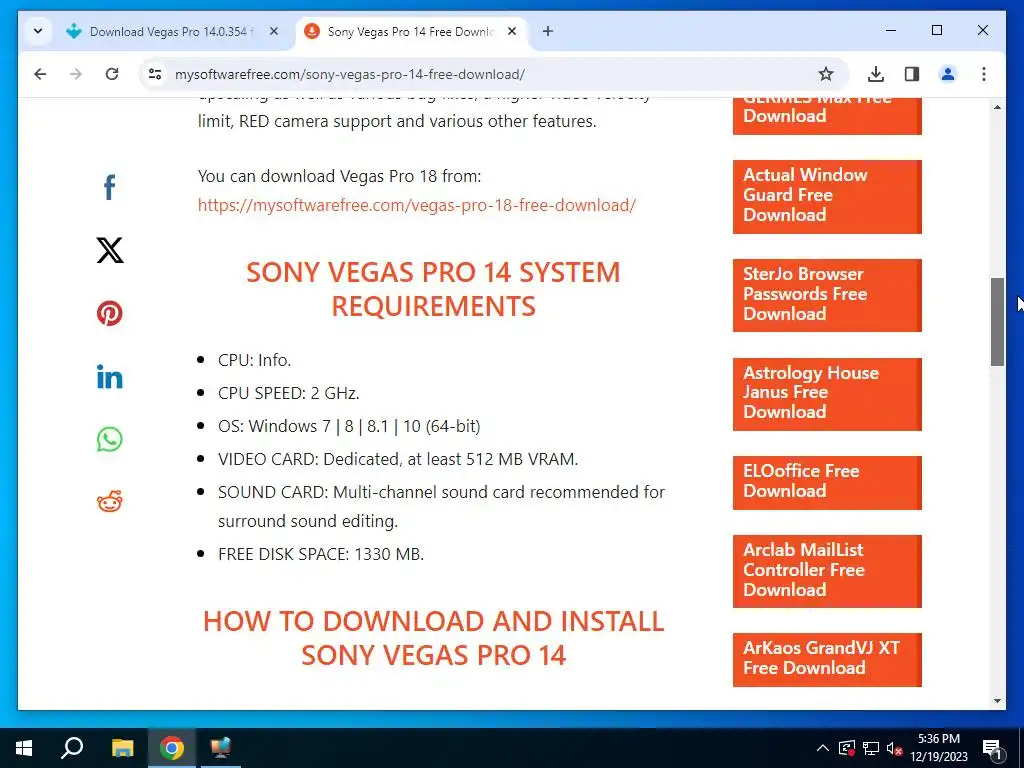Reload the current page
The height and width of the screenshot is (768, 1024).
tap(112, 74)
